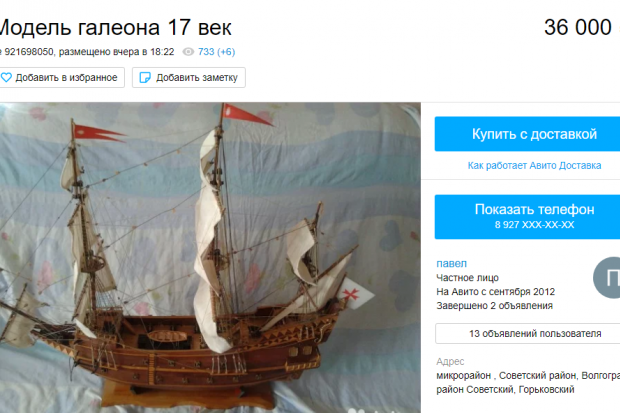Add listing to favorites via Добавить в избранное
620x413 pixels.
click(x=62, y=78)
